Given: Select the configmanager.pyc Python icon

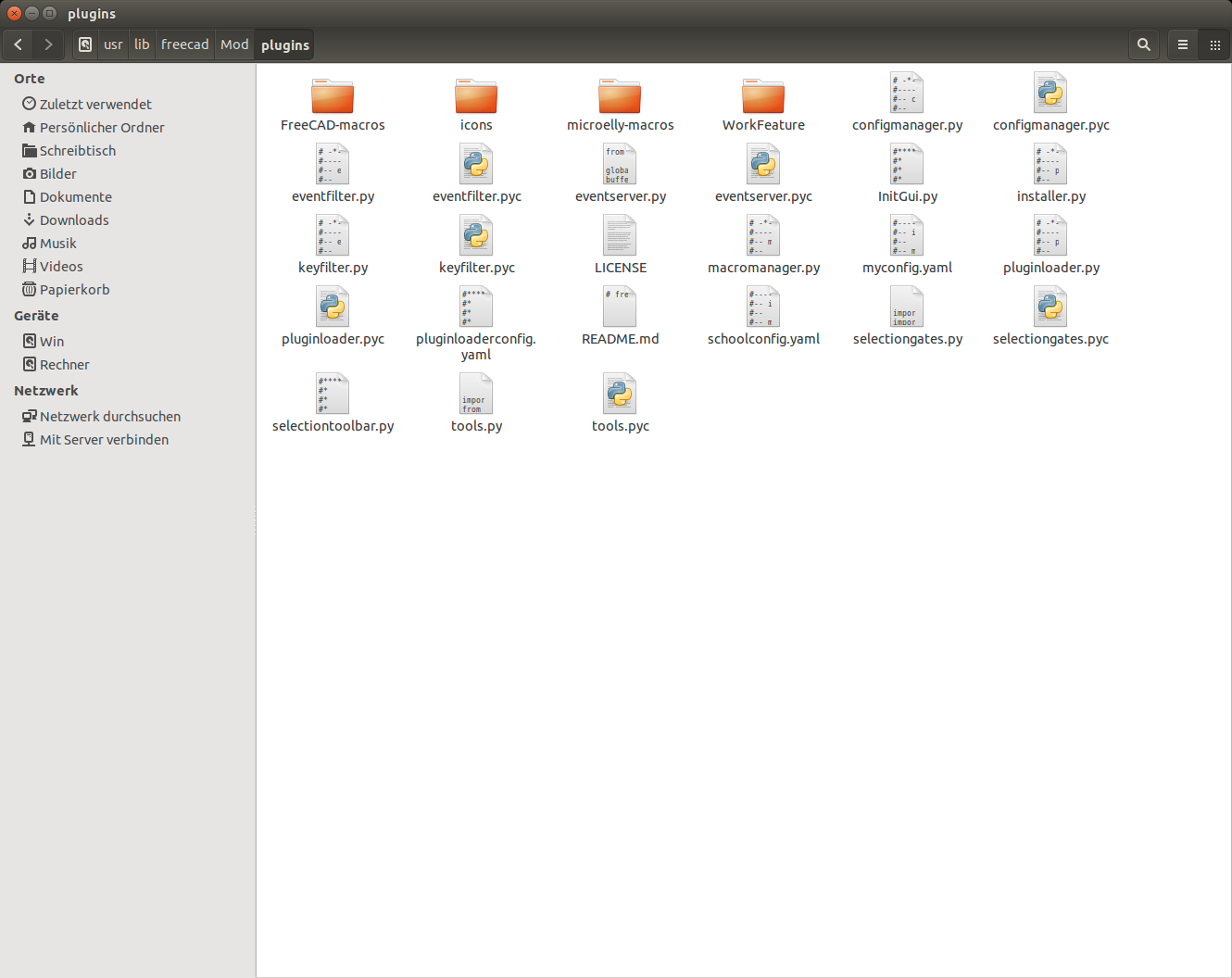Looking at the screenshot, I should pyautogui.click(x=1050, y=93).
